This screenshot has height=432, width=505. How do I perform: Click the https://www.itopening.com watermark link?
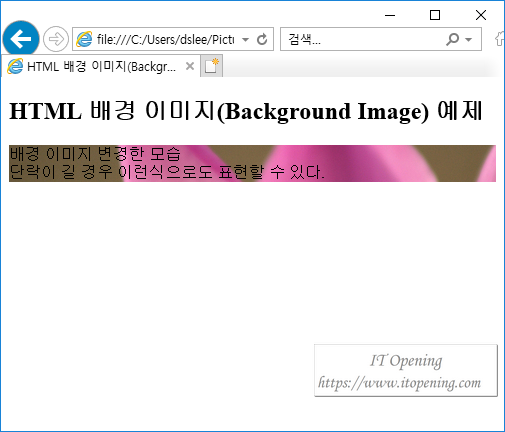coord(399,382)
